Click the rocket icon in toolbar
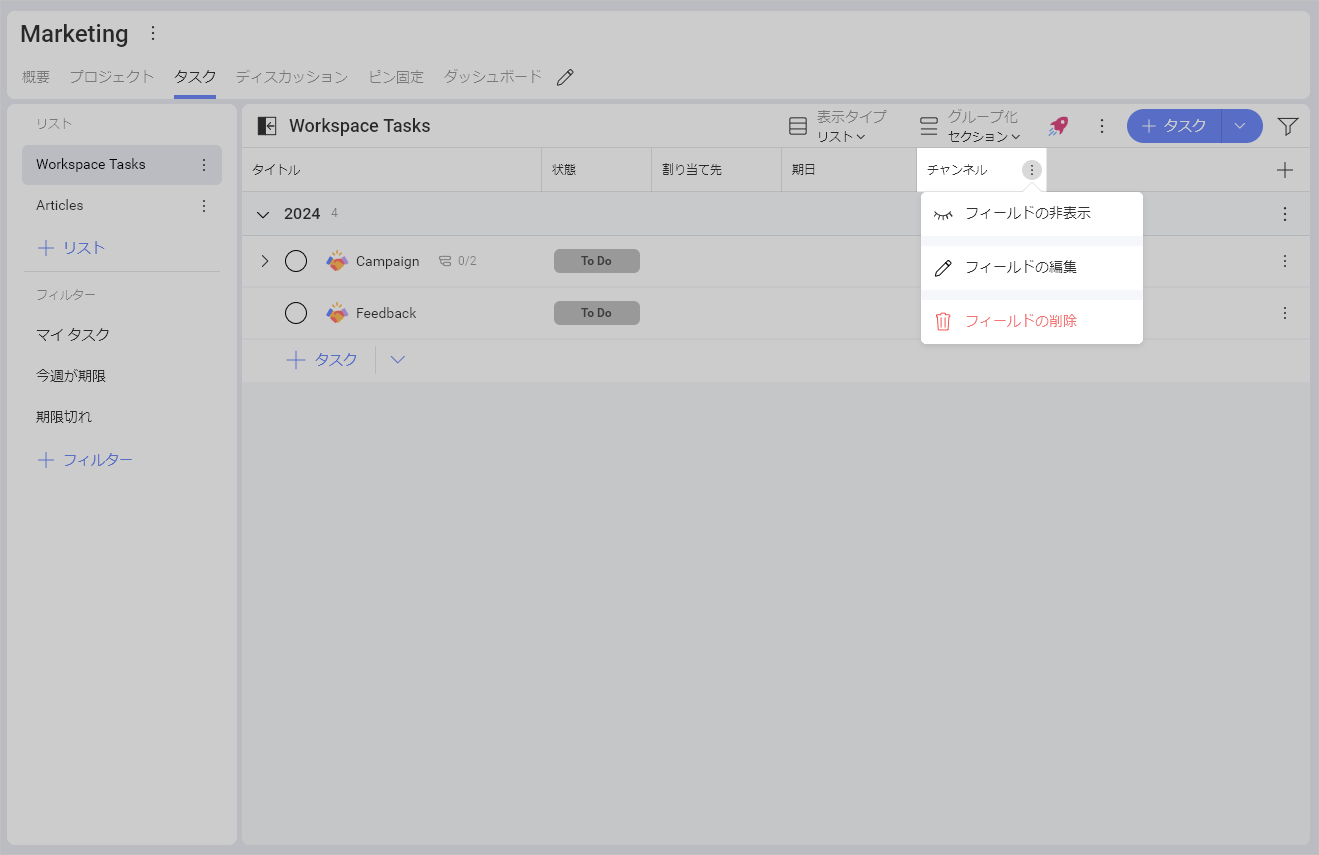This screenshot has height=855, width=1319. coord(1058,126)
